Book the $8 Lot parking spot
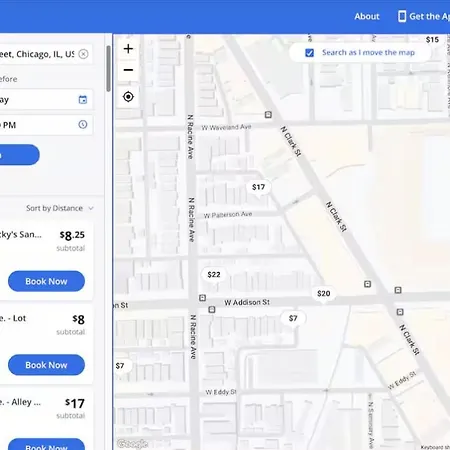 46,365
